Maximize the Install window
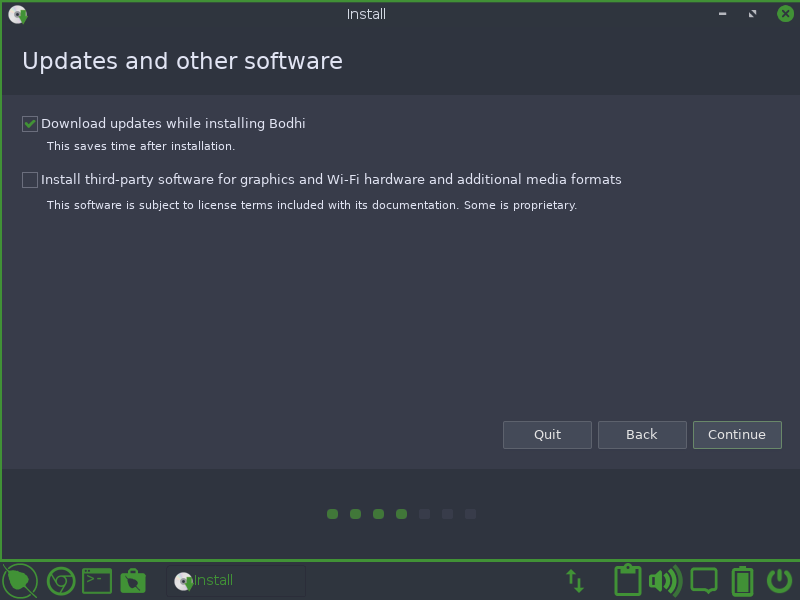 pyautogui.click(x=753, y=14)
